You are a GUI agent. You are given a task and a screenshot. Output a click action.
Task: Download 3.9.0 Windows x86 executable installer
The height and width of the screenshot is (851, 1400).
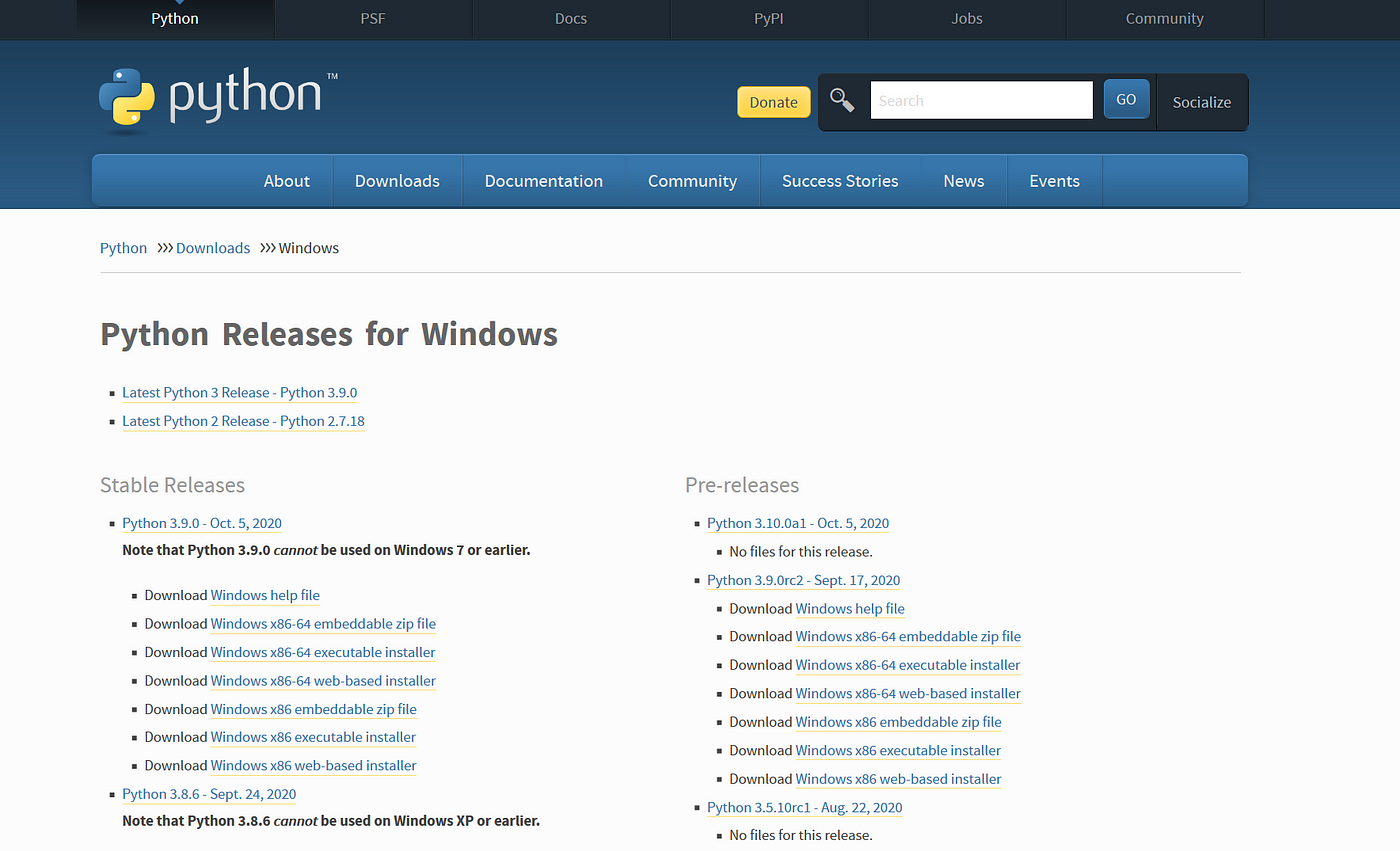313,737
